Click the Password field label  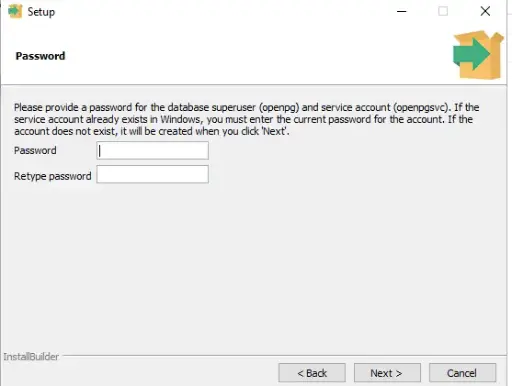[35, 150]
